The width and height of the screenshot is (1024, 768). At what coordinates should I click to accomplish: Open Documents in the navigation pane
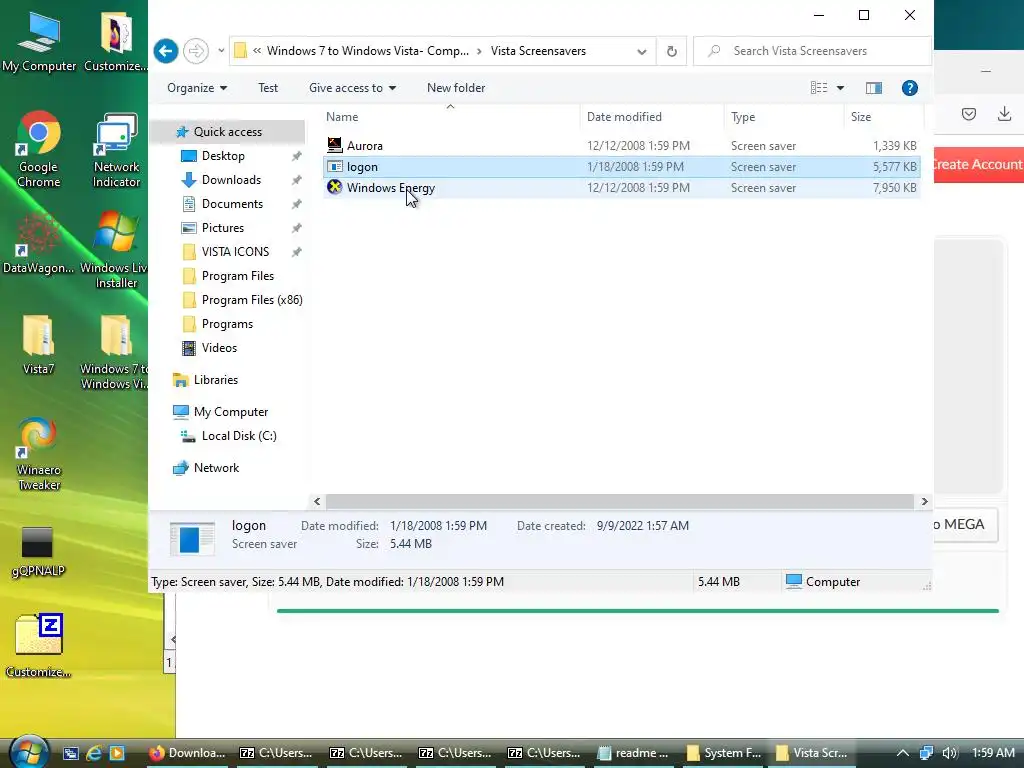pyautogui.click(x=232, y=204)
